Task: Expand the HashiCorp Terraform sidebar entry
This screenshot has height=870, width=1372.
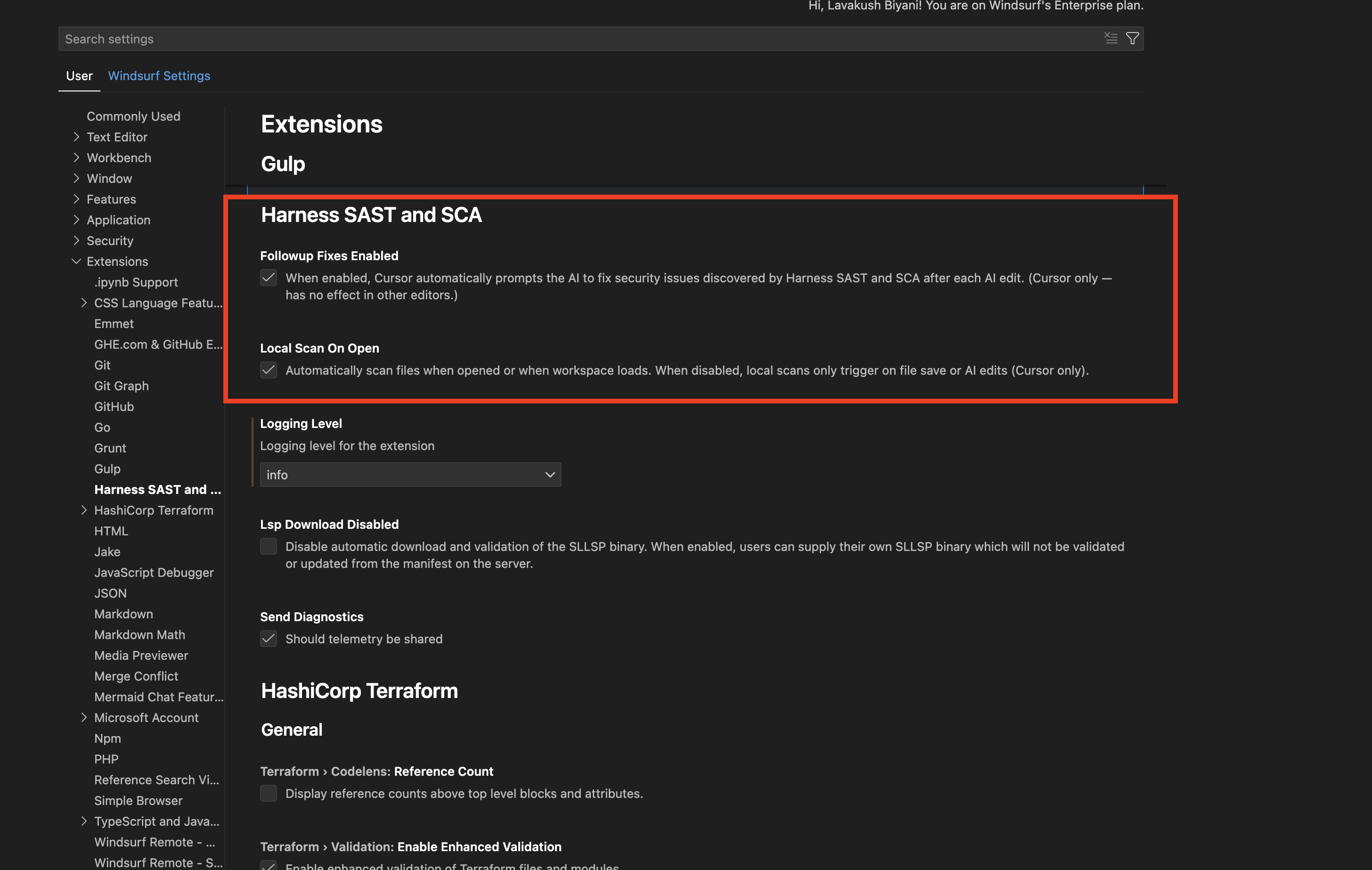Action: pos(85,510)
